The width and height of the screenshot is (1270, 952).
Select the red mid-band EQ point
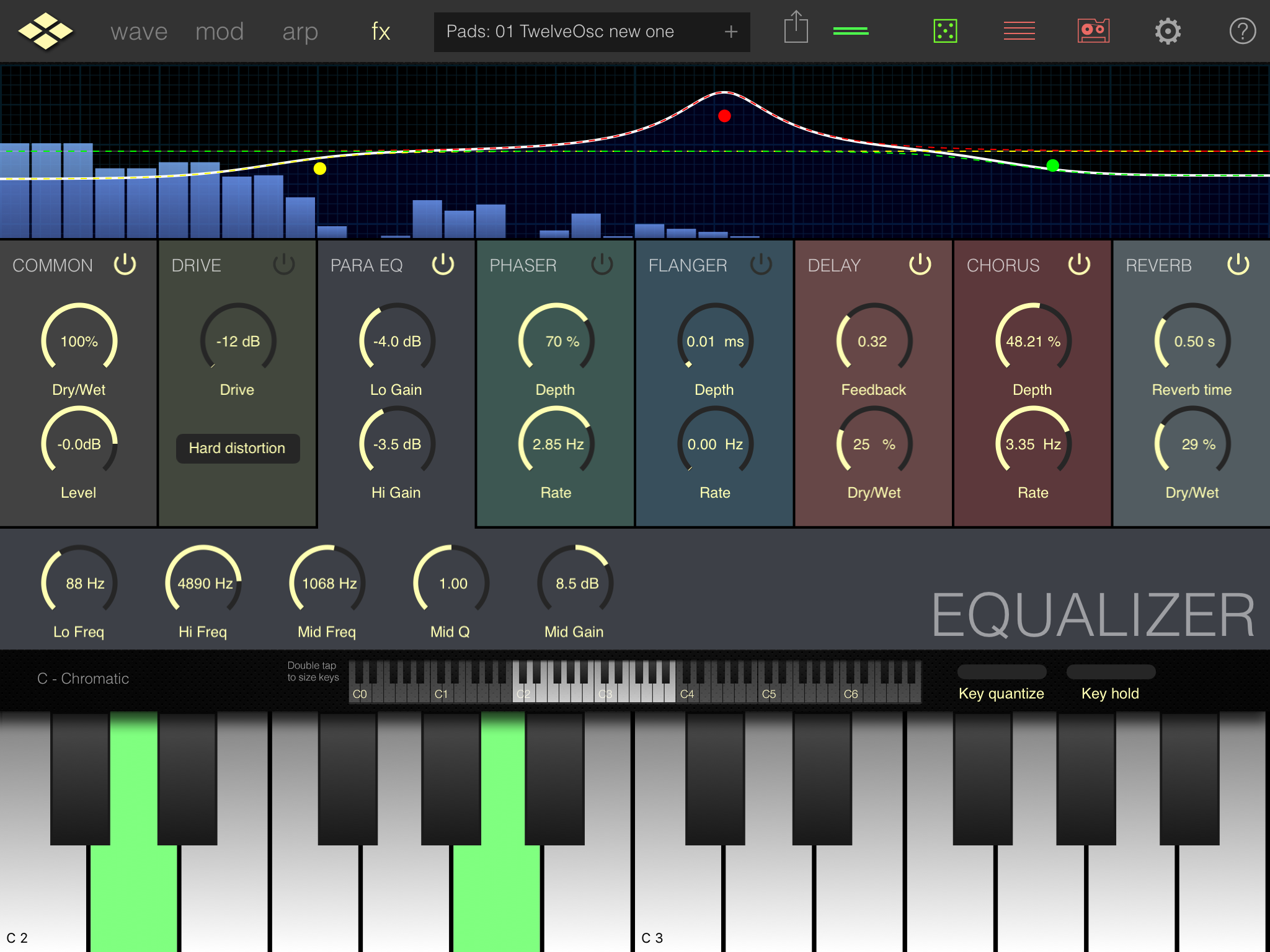point(724,116)
